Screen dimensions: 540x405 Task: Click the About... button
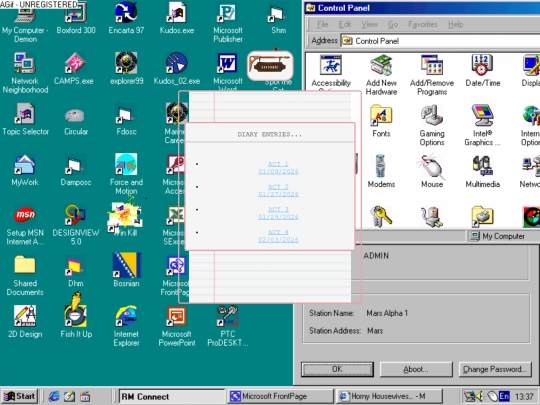pos(416,369)
